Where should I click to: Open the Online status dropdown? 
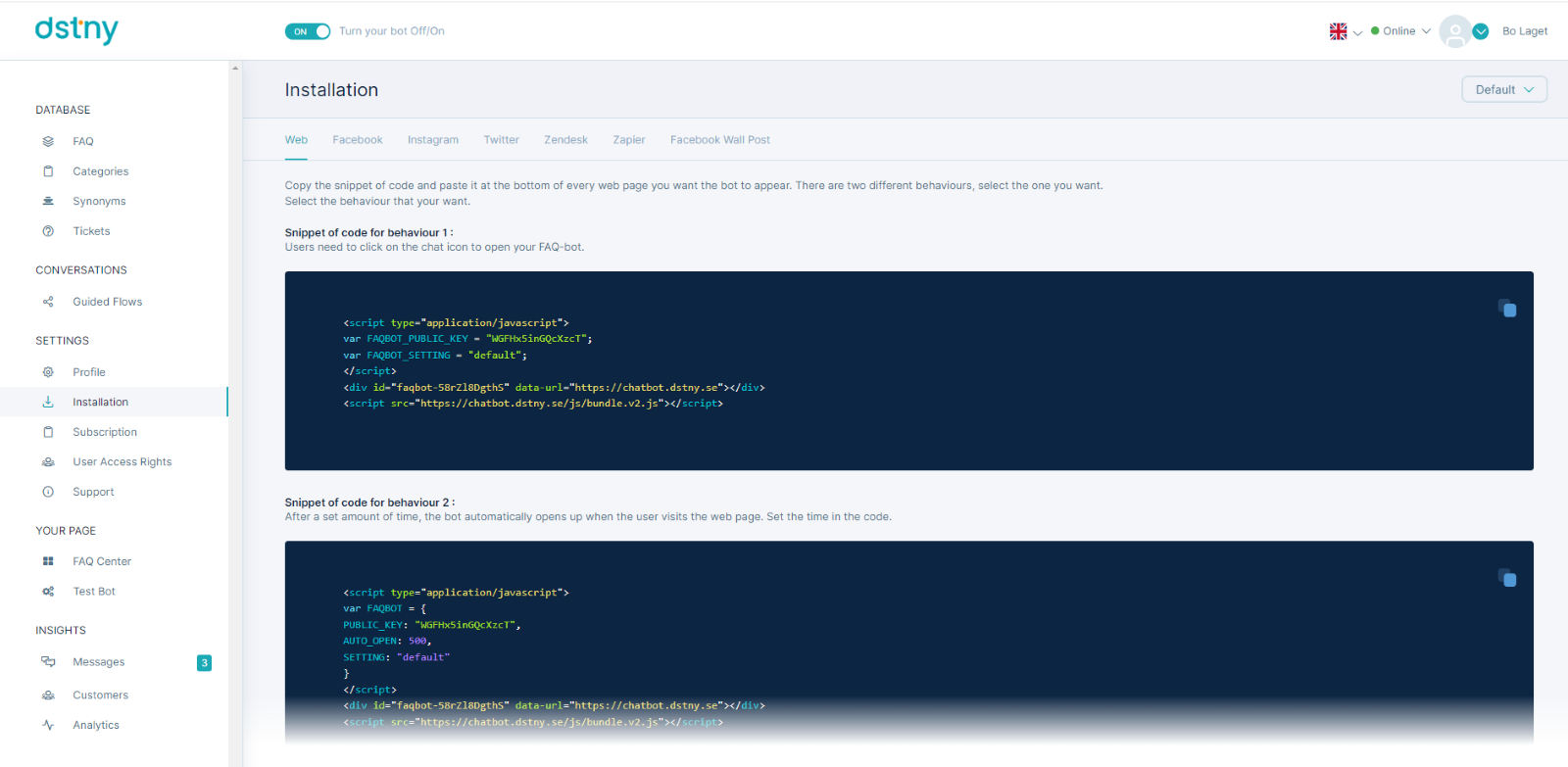[1401, 31]
